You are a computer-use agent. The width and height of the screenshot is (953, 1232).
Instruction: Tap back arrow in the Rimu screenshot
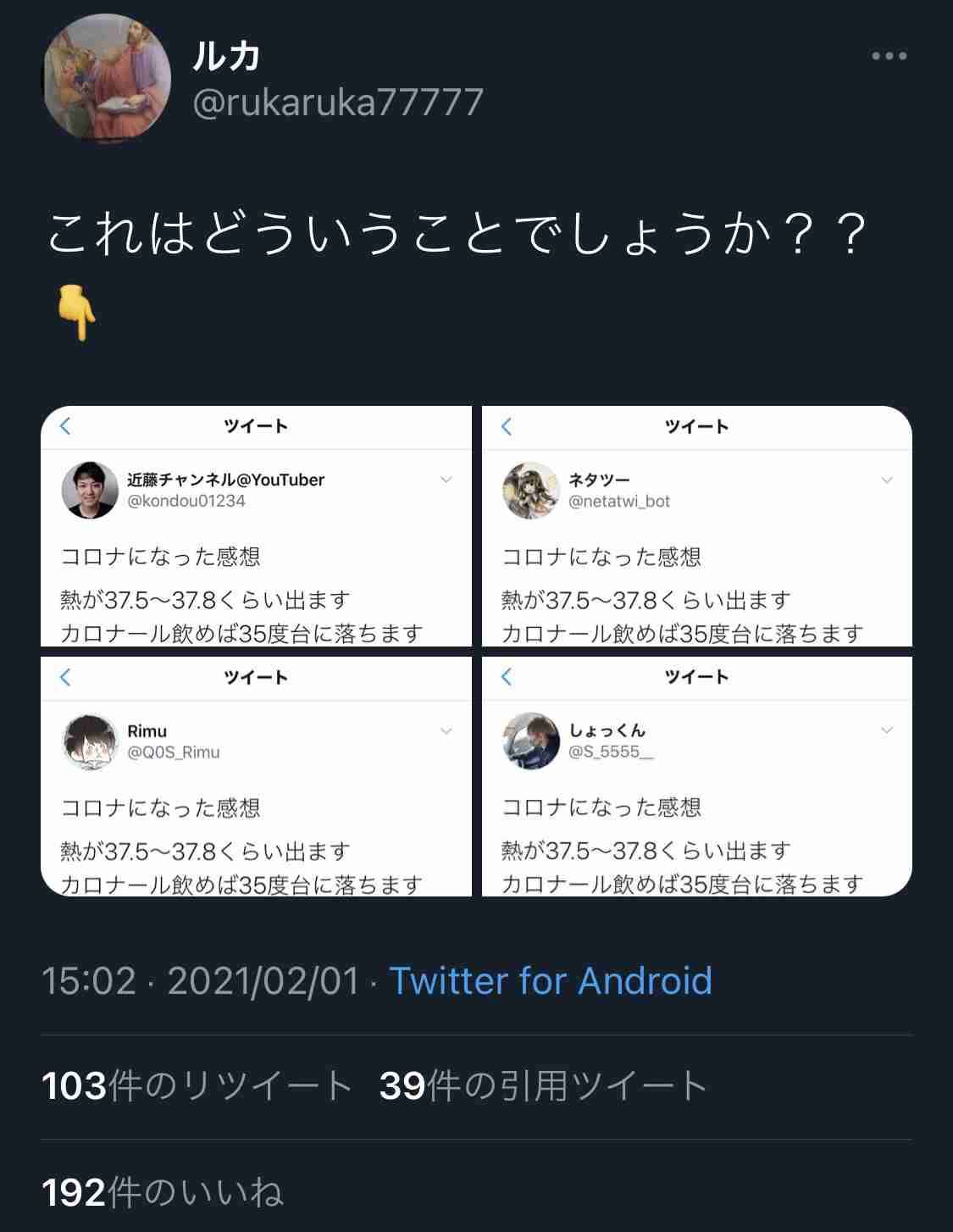click(66, 677)
